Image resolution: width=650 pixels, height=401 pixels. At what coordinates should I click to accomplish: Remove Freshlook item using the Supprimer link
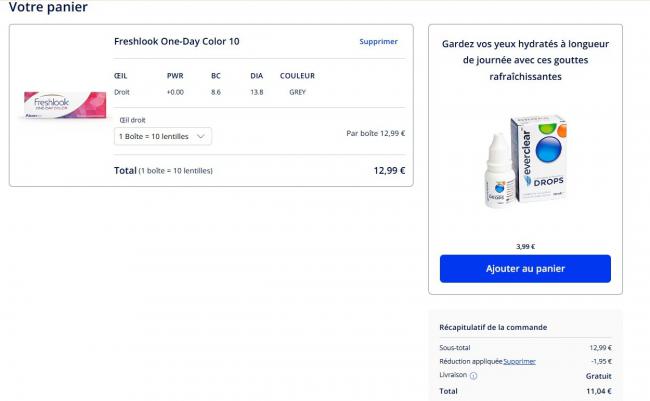tap(378, 41)
